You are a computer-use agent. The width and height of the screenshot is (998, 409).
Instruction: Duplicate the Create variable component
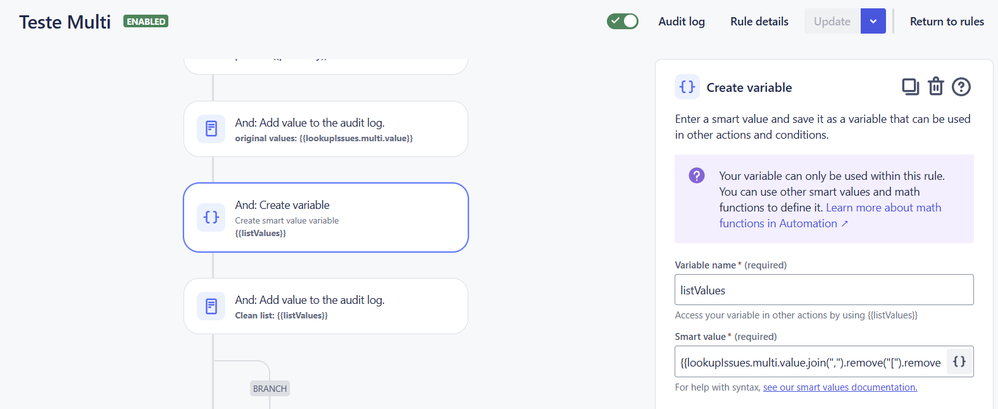click(x=910, y=87)
